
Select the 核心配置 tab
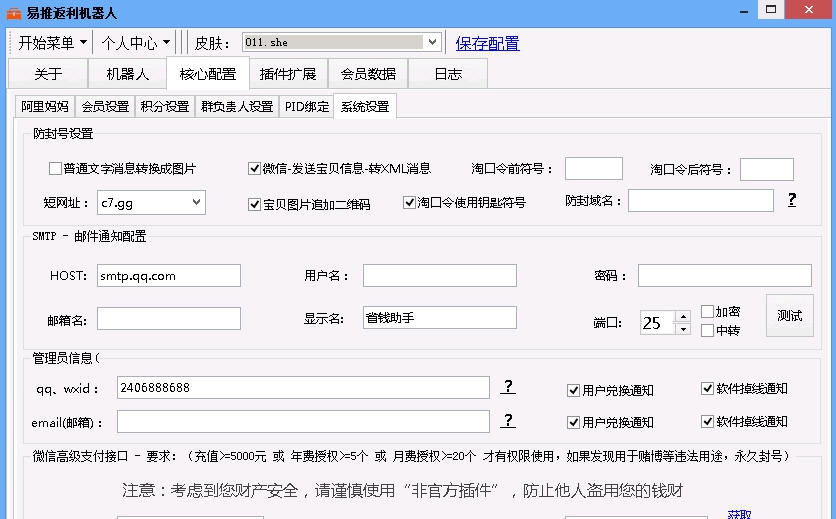pos(208,74)
